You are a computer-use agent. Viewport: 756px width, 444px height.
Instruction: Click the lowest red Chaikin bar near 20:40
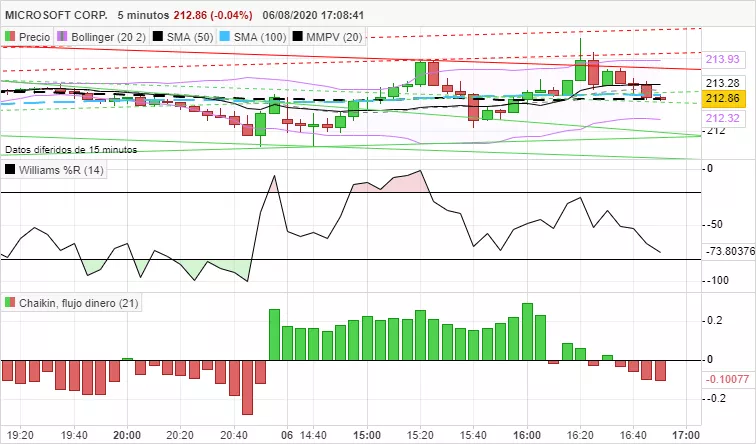pyautogui.click(x=247, y=387)
